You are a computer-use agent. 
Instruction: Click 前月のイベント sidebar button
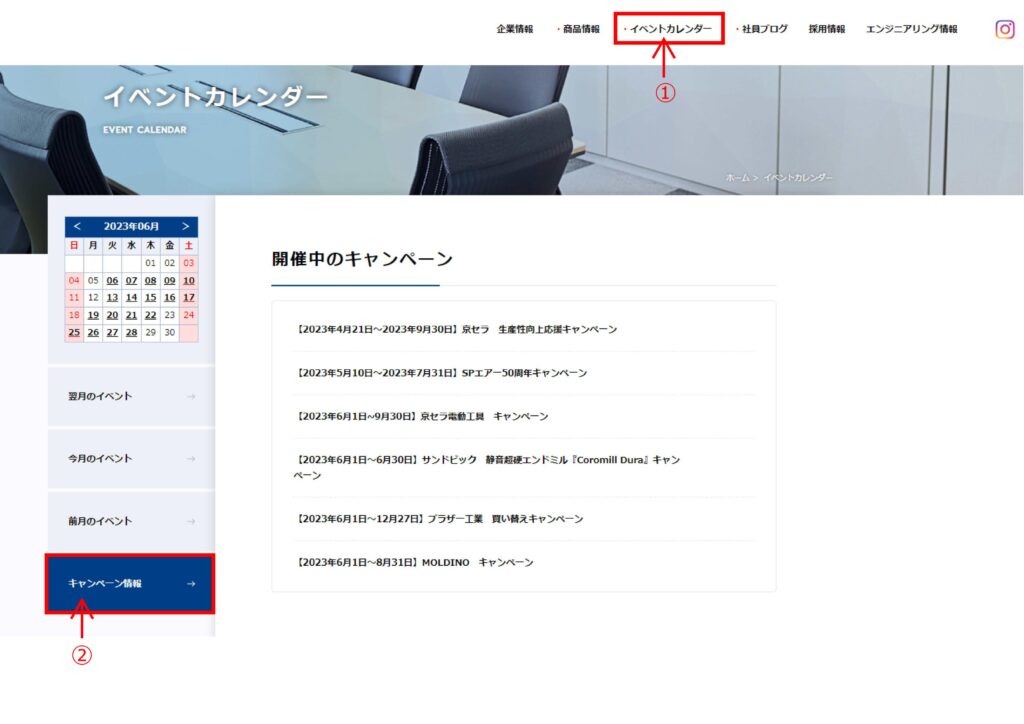[131, 521]
